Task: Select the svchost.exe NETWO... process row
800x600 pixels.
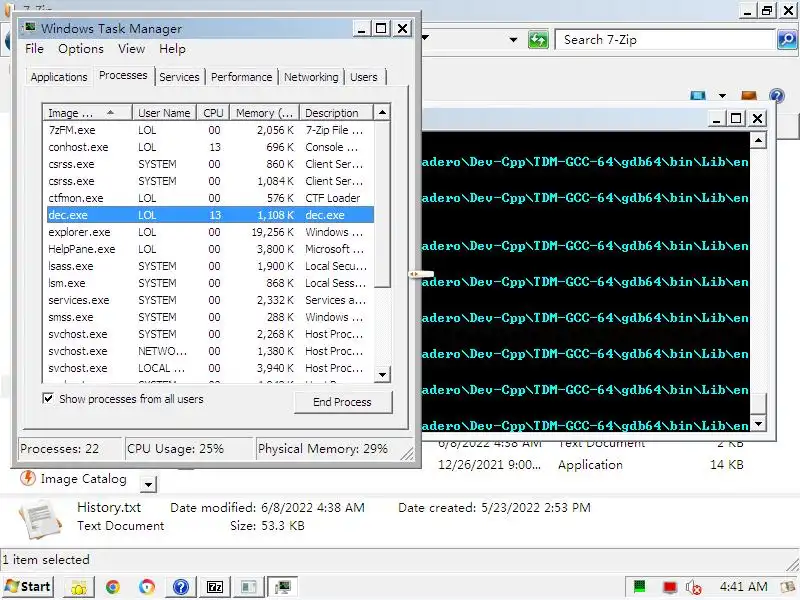Action: point(210,351)
